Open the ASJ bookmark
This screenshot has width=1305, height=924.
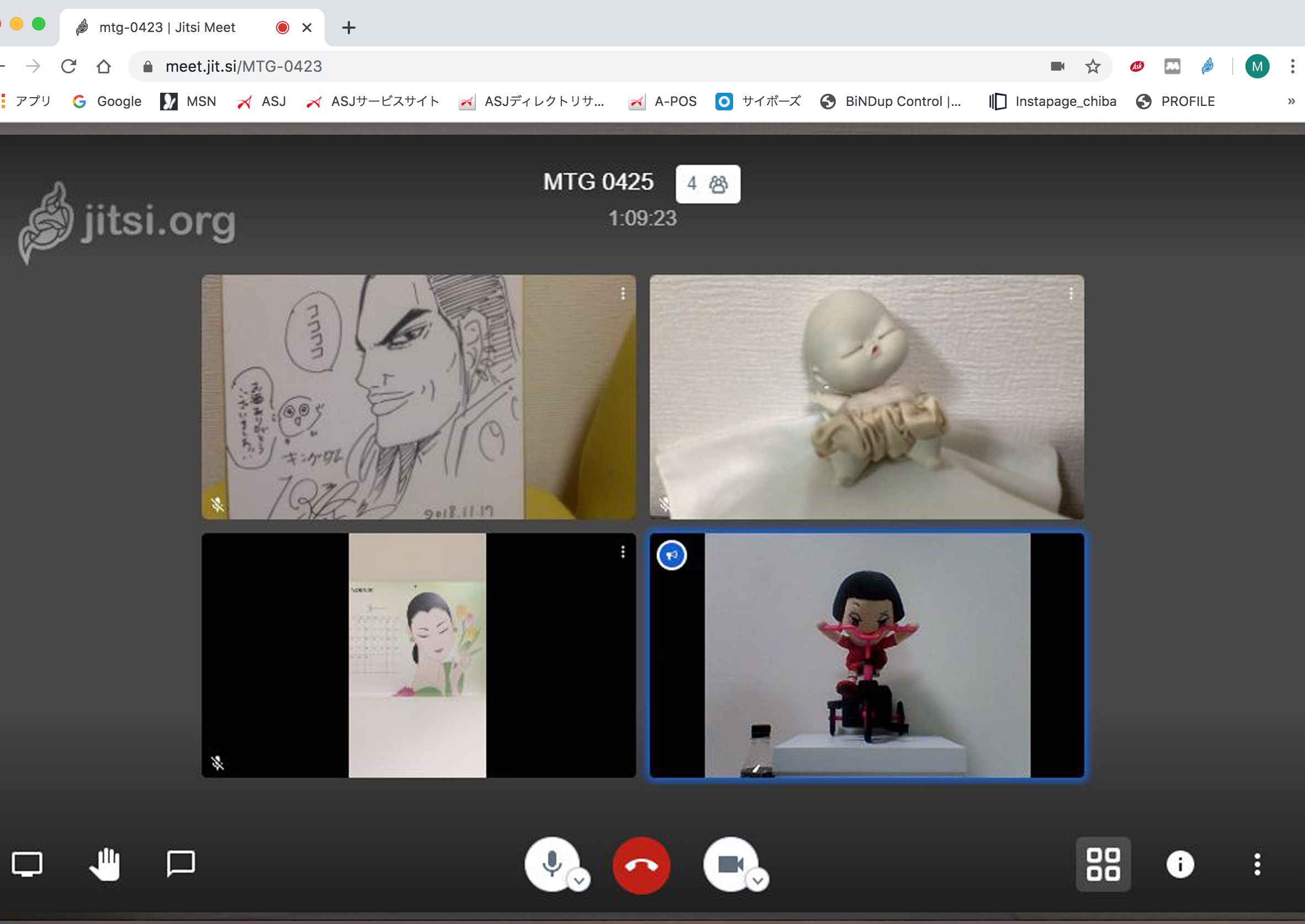pyautogui.click(x=262, y=101)
